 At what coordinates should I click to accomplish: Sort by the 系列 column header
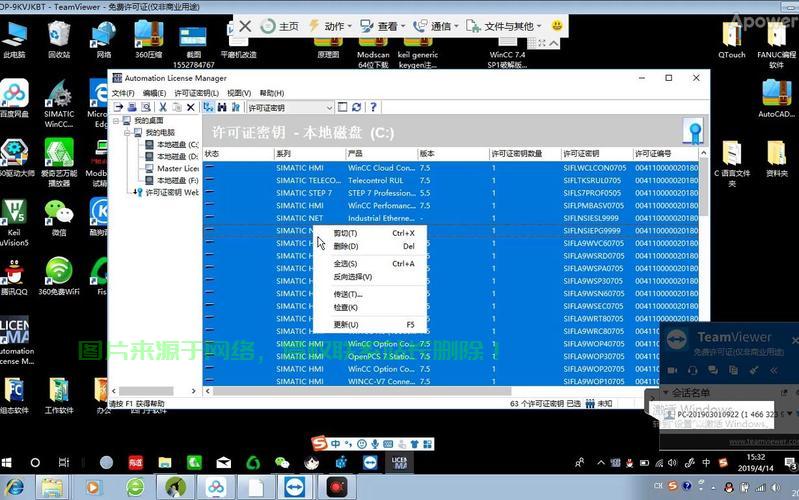click(x=309, y=153)
